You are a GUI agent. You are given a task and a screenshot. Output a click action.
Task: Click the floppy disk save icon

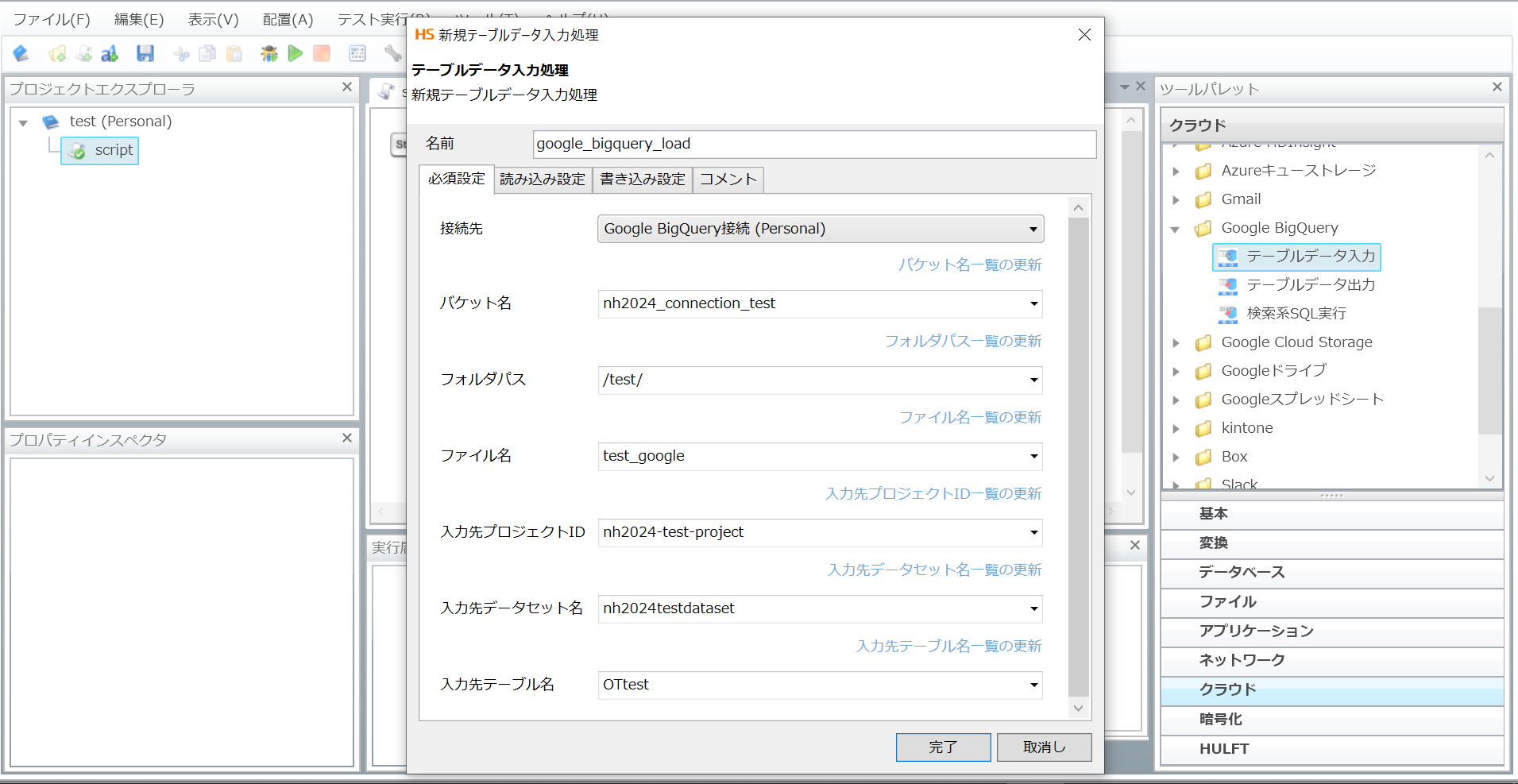point(145,53)
